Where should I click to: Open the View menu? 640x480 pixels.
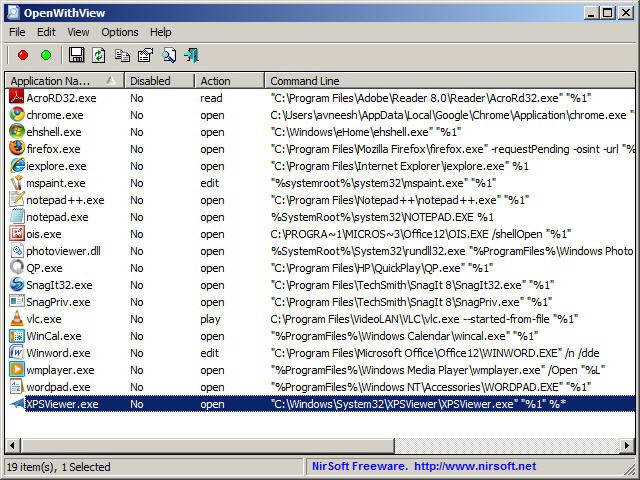78,32
